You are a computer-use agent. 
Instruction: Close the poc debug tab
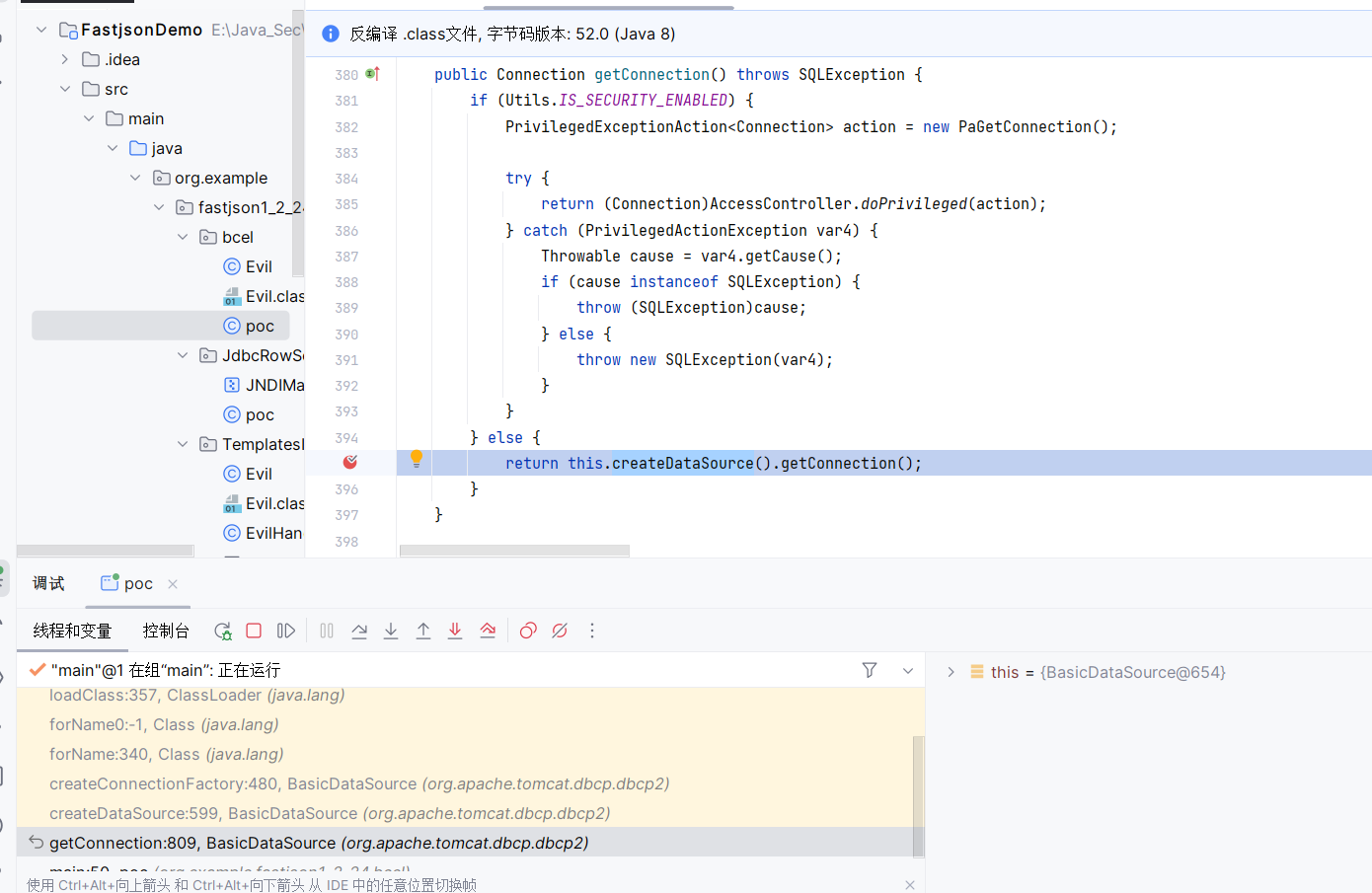pyautogui.click(x=173, y=584)
